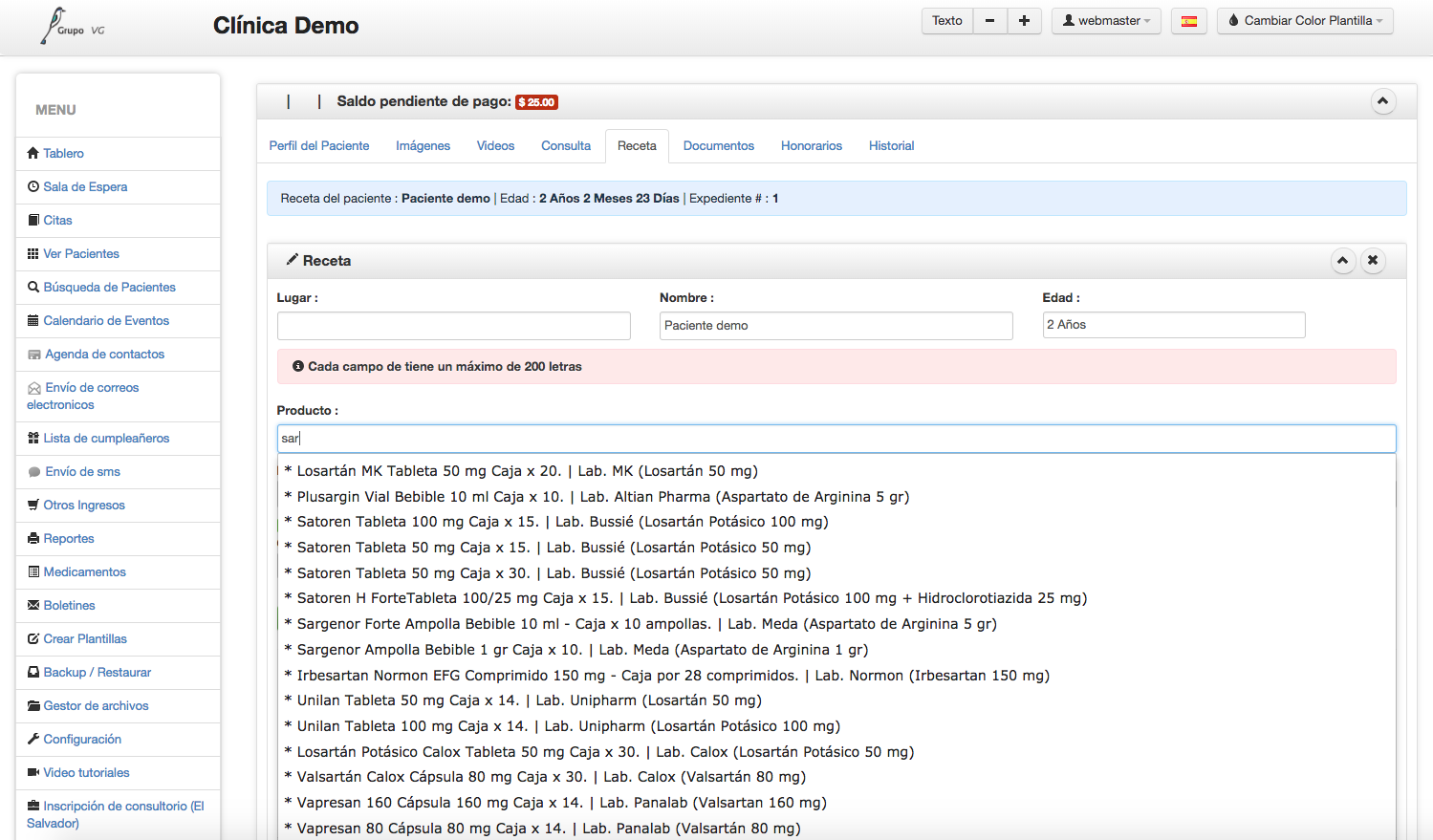Viewport: 1433px width, 840px height.
Task: Click the Búsqueda de Pacientes magnifier icon
Action: tap(33, 287)
